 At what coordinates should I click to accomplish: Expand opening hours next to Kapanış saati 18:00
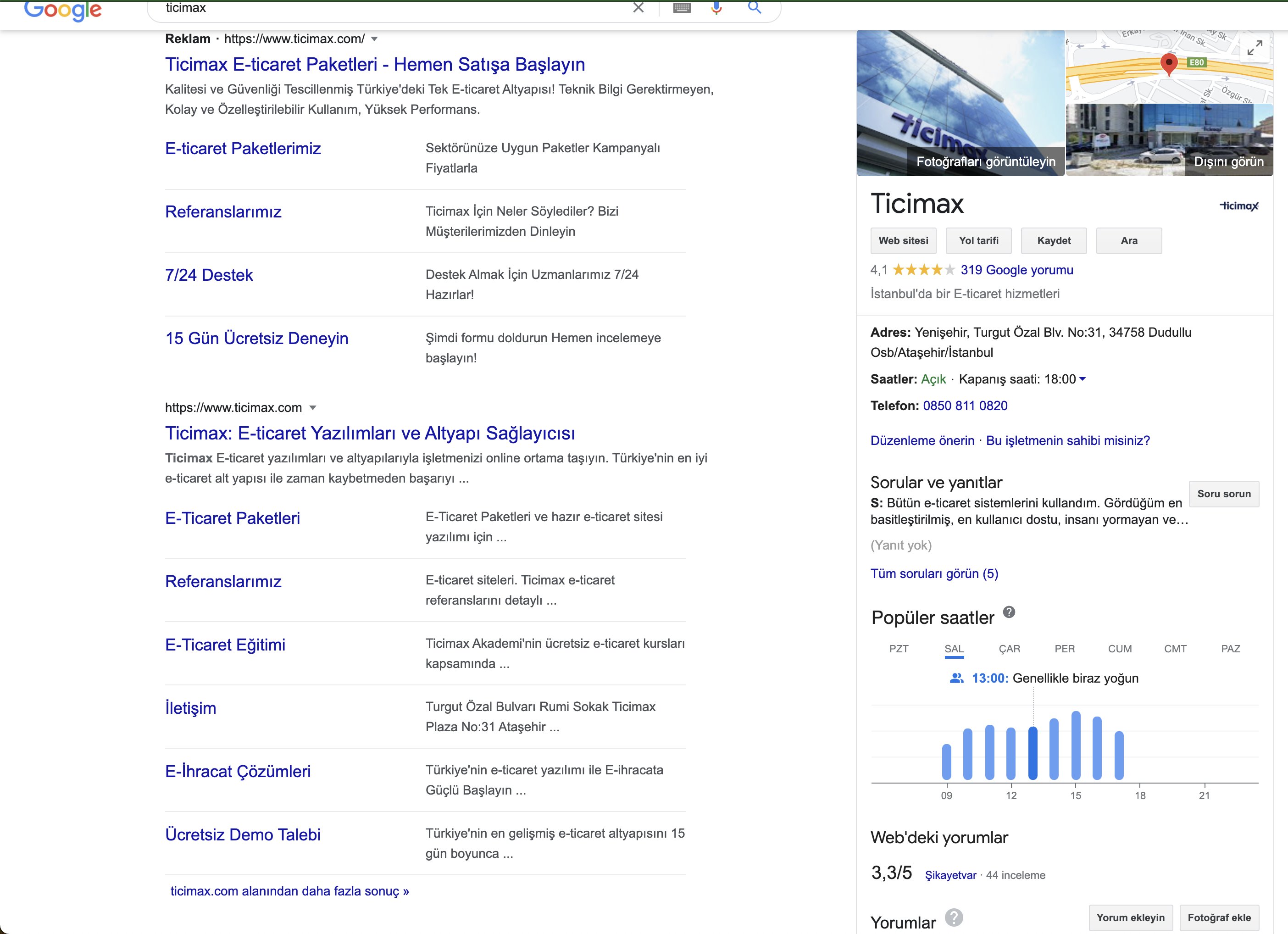[1083, 379]
